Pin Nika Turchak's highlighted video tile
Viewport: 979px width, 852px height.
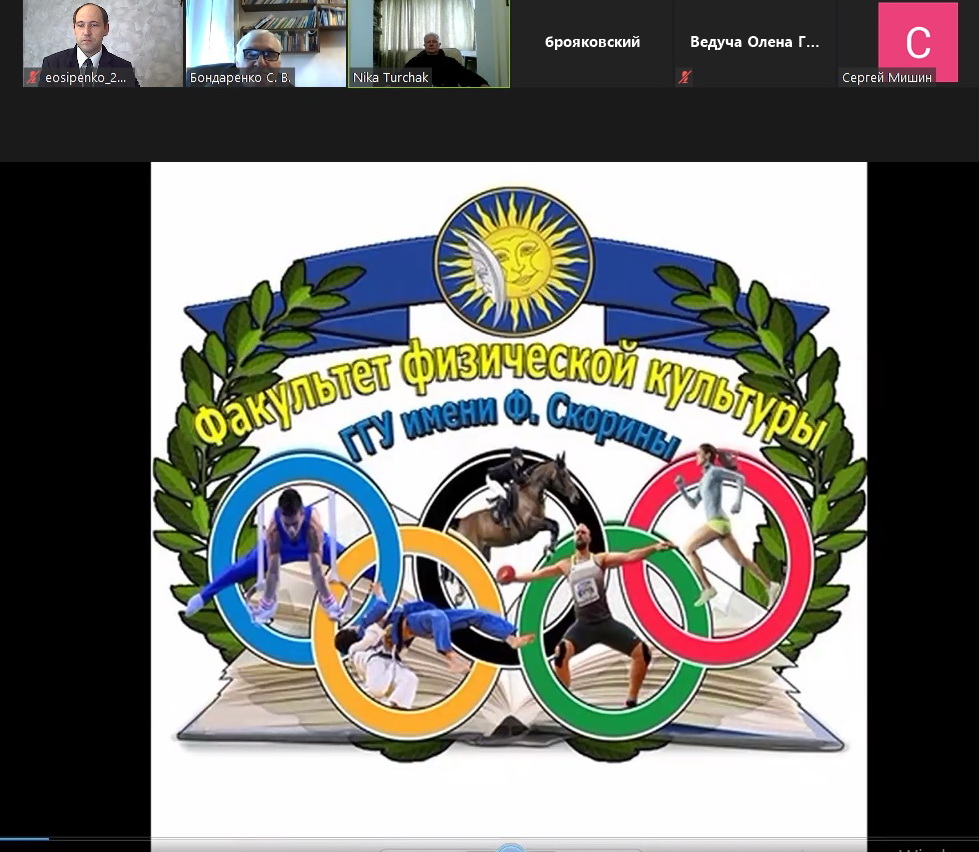click(x=429, y=40)
